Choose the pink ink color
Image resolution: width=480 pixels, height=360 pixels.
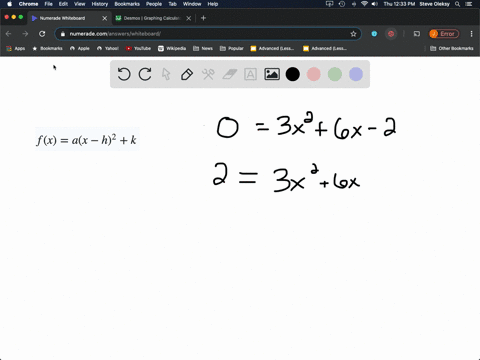[x=314, y=74]
